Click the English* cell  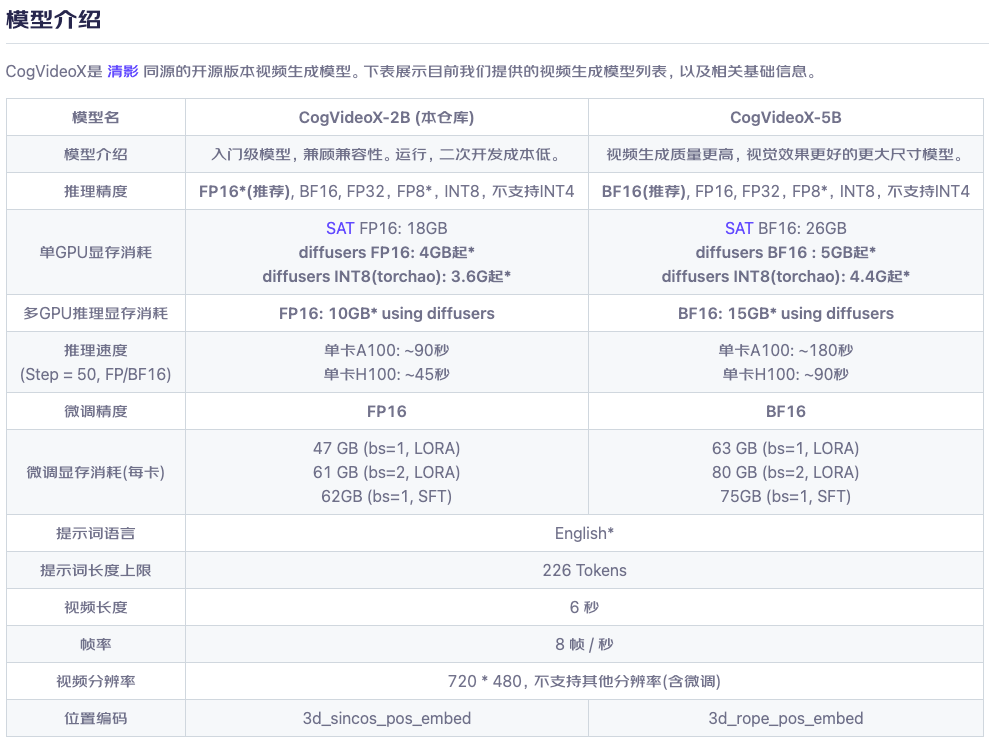coord(584,534)
